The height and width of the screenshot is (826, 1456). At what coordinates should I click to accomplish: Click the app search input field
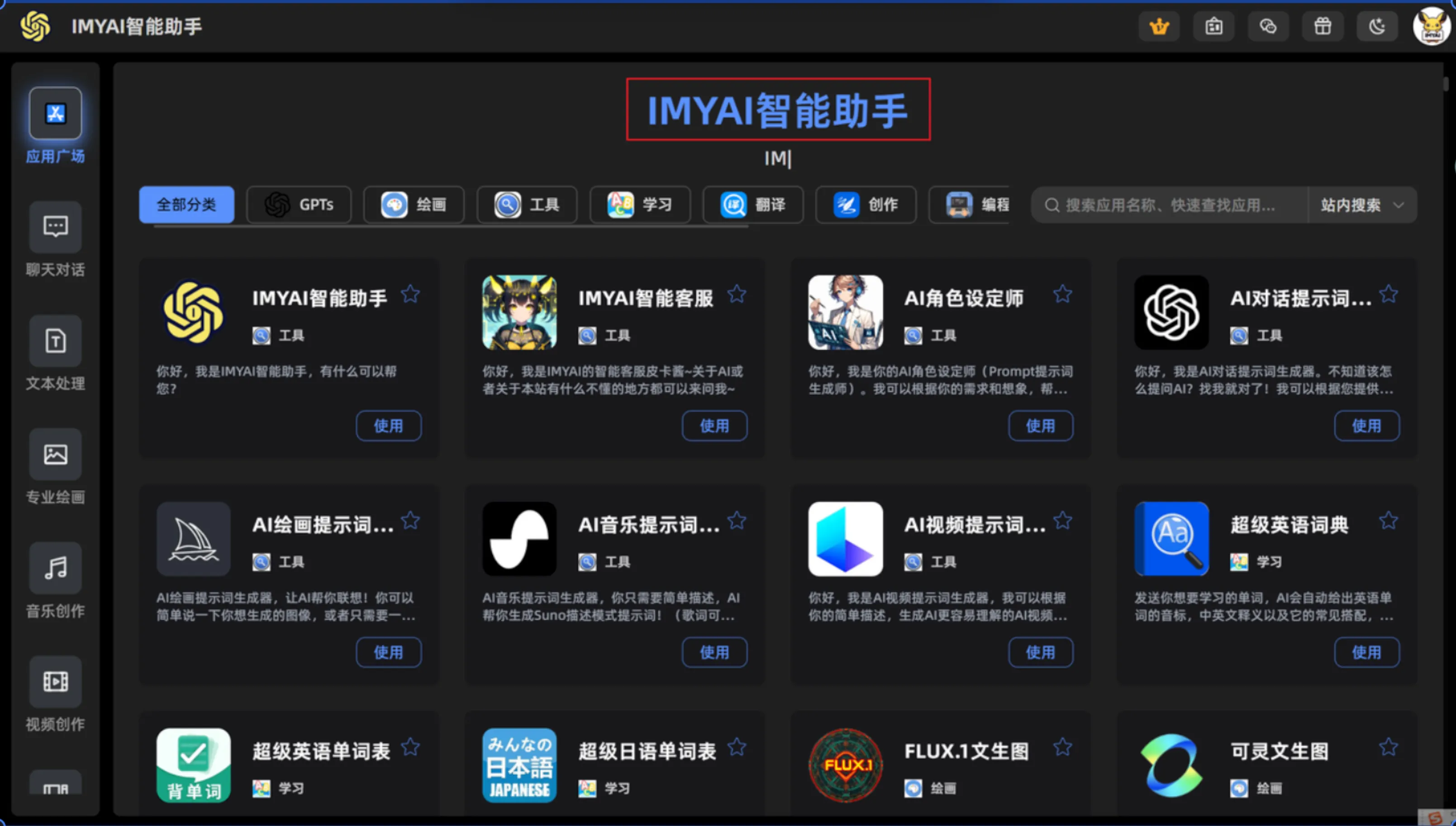1169,205
